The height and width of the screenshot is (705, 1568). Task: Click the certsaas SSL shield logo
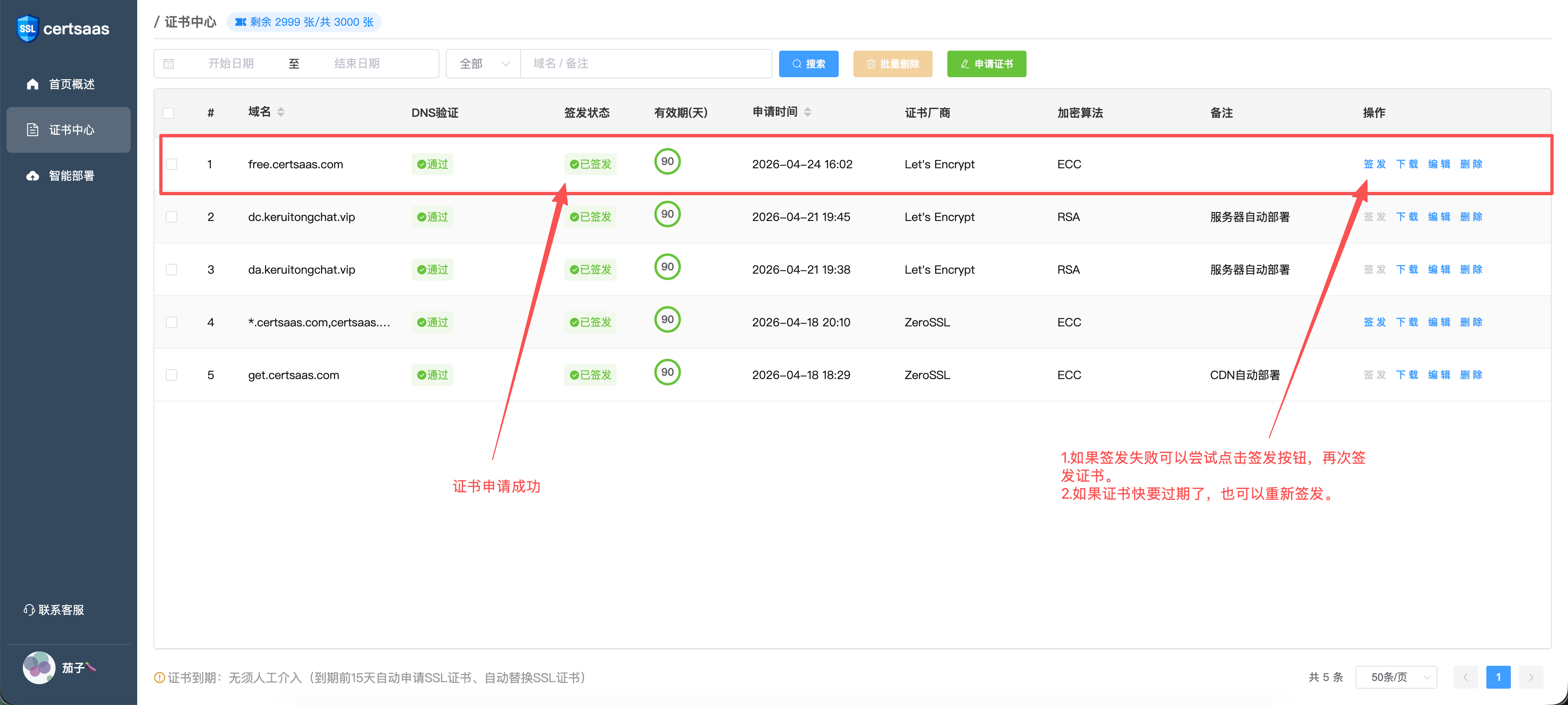click(x=27, y=29)
